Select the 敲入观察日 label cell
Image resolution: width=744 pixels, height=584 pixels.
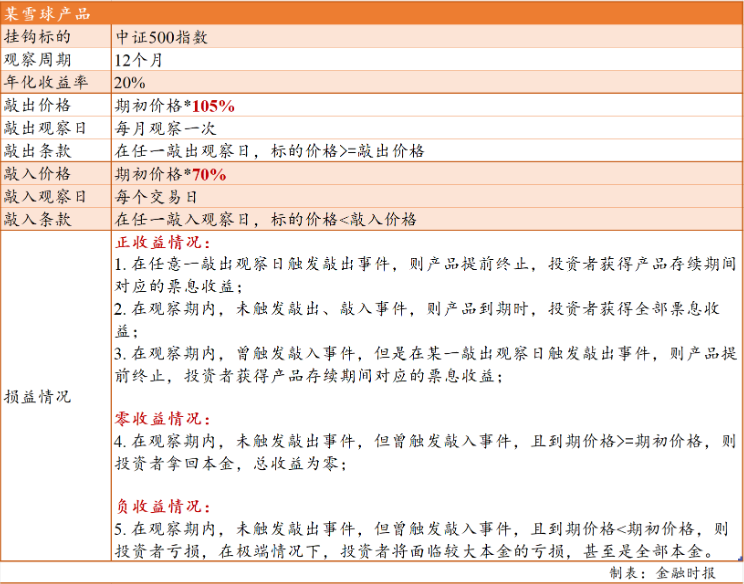(x=56, y=196)
